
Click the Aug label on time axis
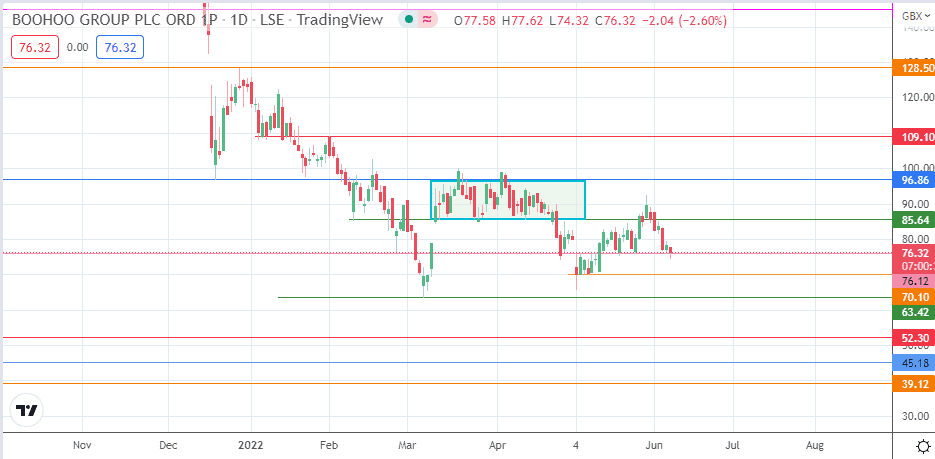click(x=815, y=445)
